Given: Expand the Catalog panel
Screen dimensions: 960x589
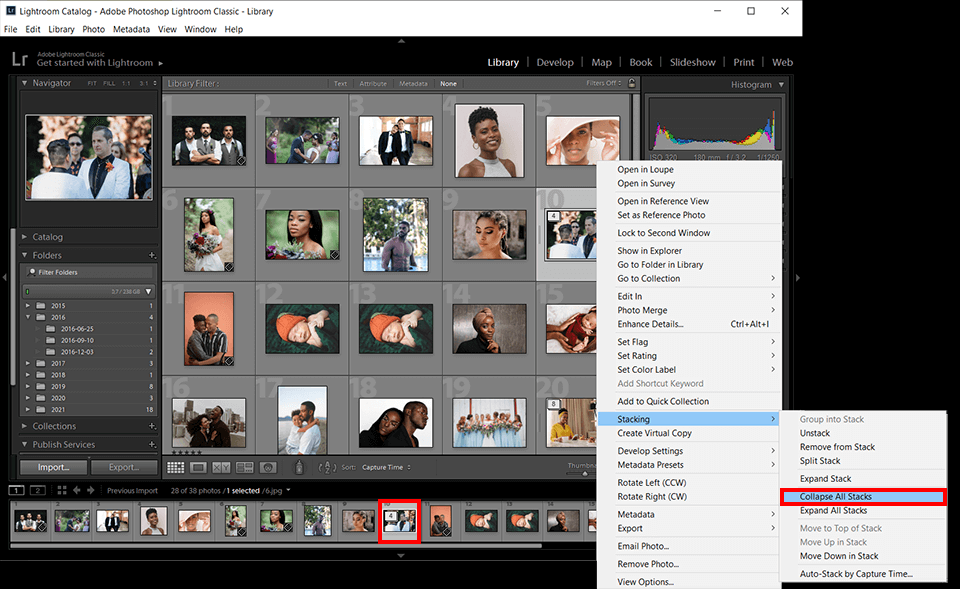Looking at the screenshot, I should (24, 236).
